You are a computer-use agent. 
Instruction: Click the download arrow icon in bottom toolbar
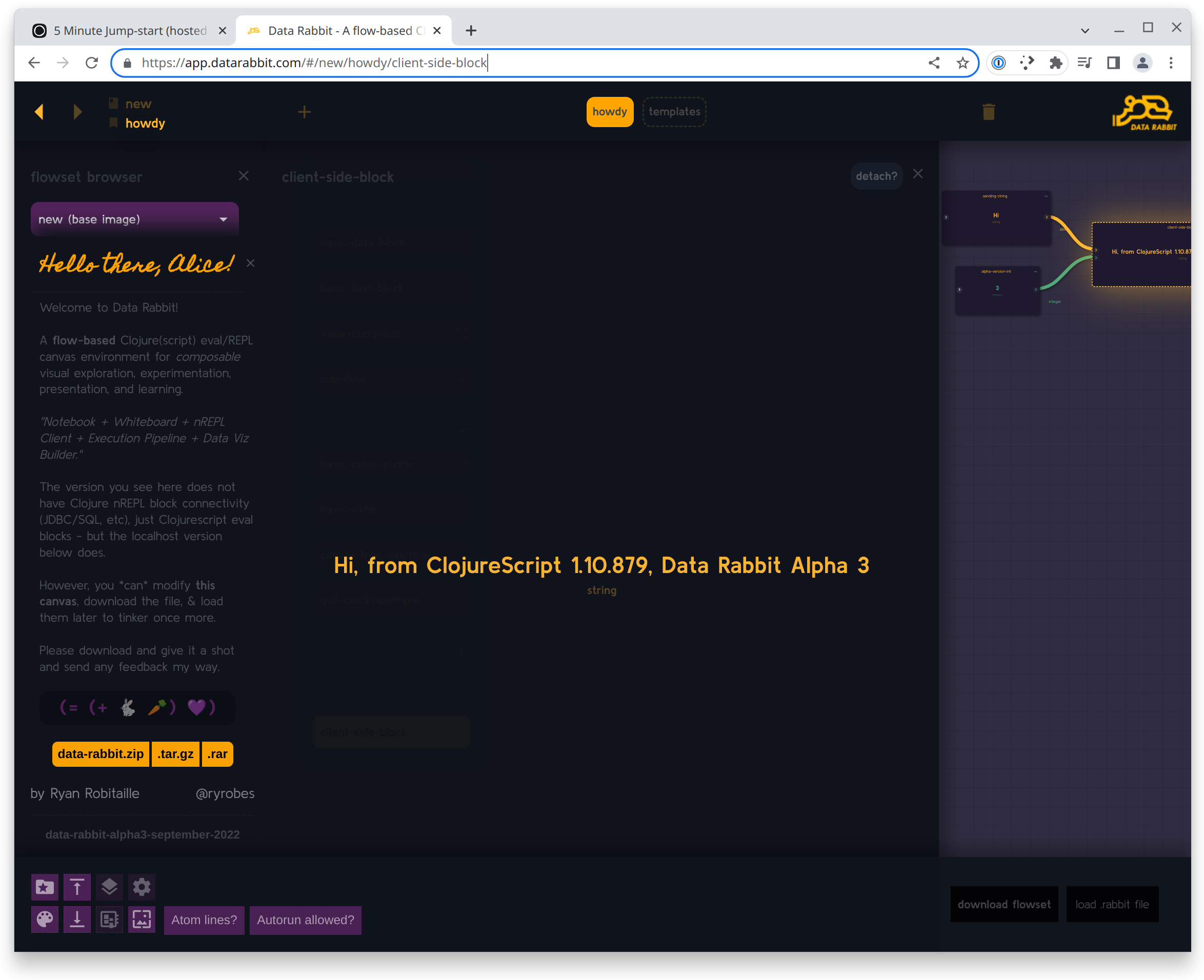point(77,920)
